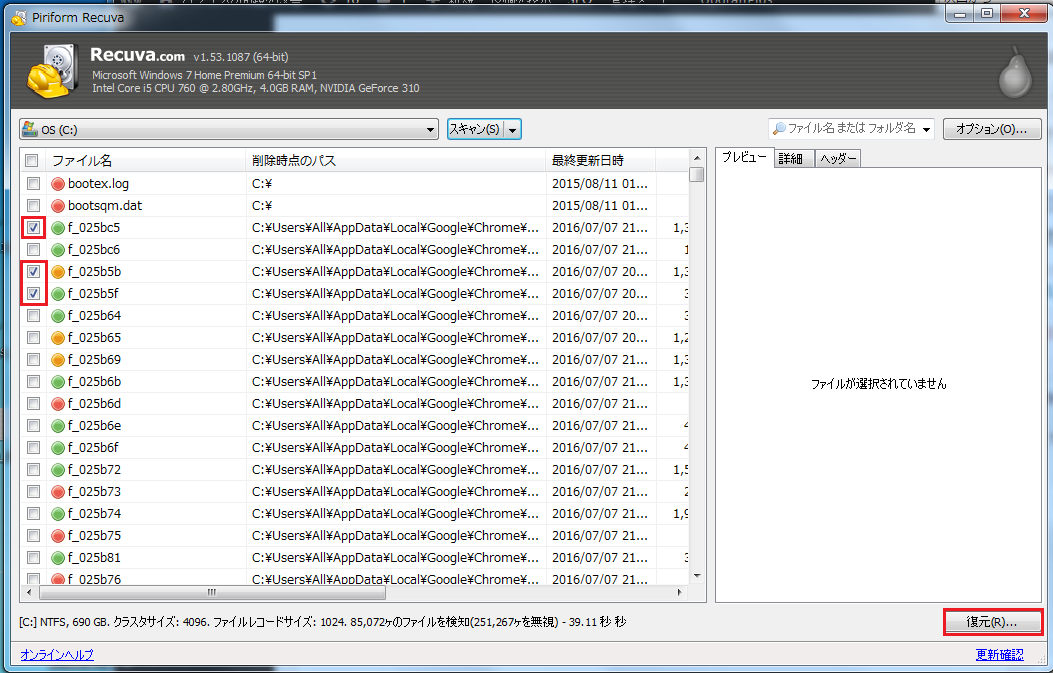This screenshot has width=1053, height=673.
Task: Click the green status dot for f_025b81
Action: click(58, 558)
